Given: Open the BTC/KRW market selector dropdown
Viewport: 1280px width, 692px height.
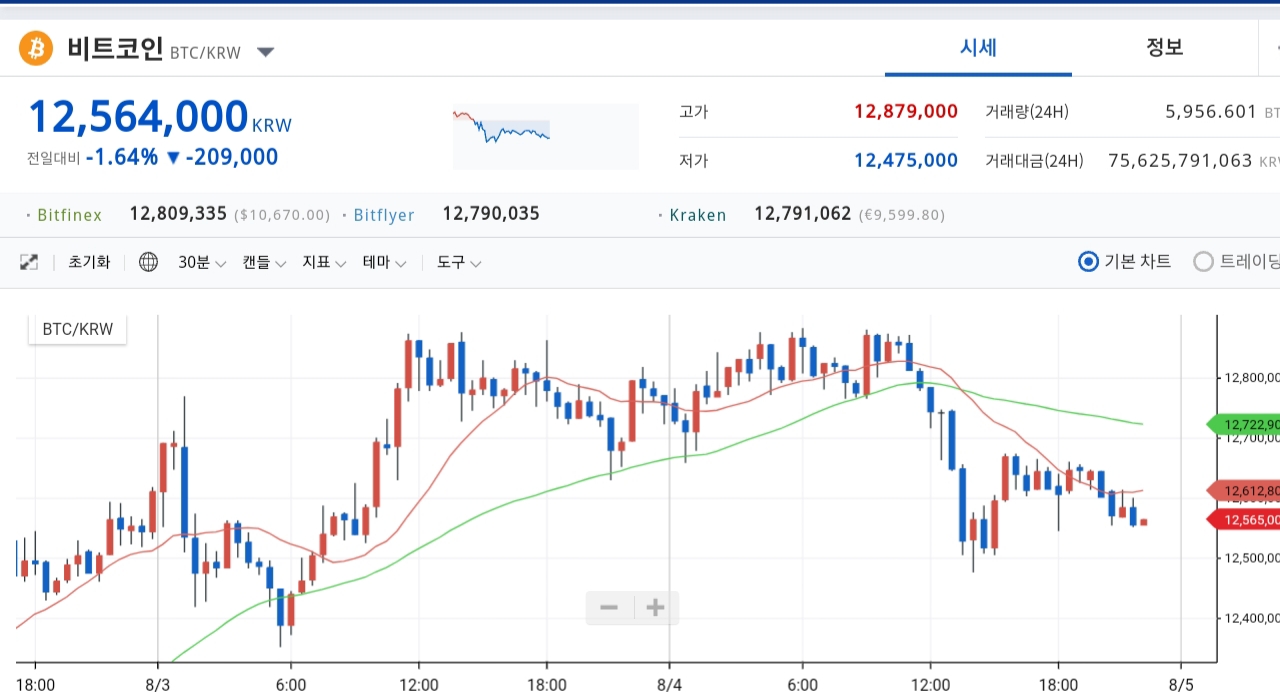Looking at the screenshot, I should click(265, 52).
